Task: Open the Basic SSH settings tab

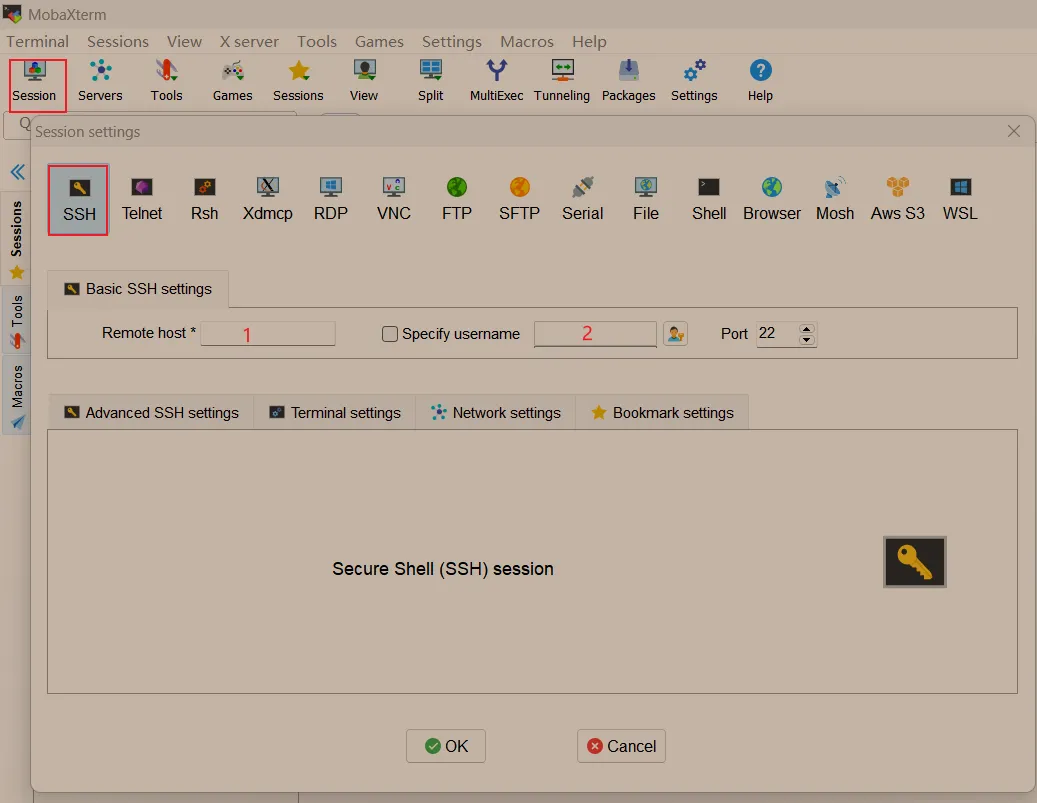Action: click(138, 289)
